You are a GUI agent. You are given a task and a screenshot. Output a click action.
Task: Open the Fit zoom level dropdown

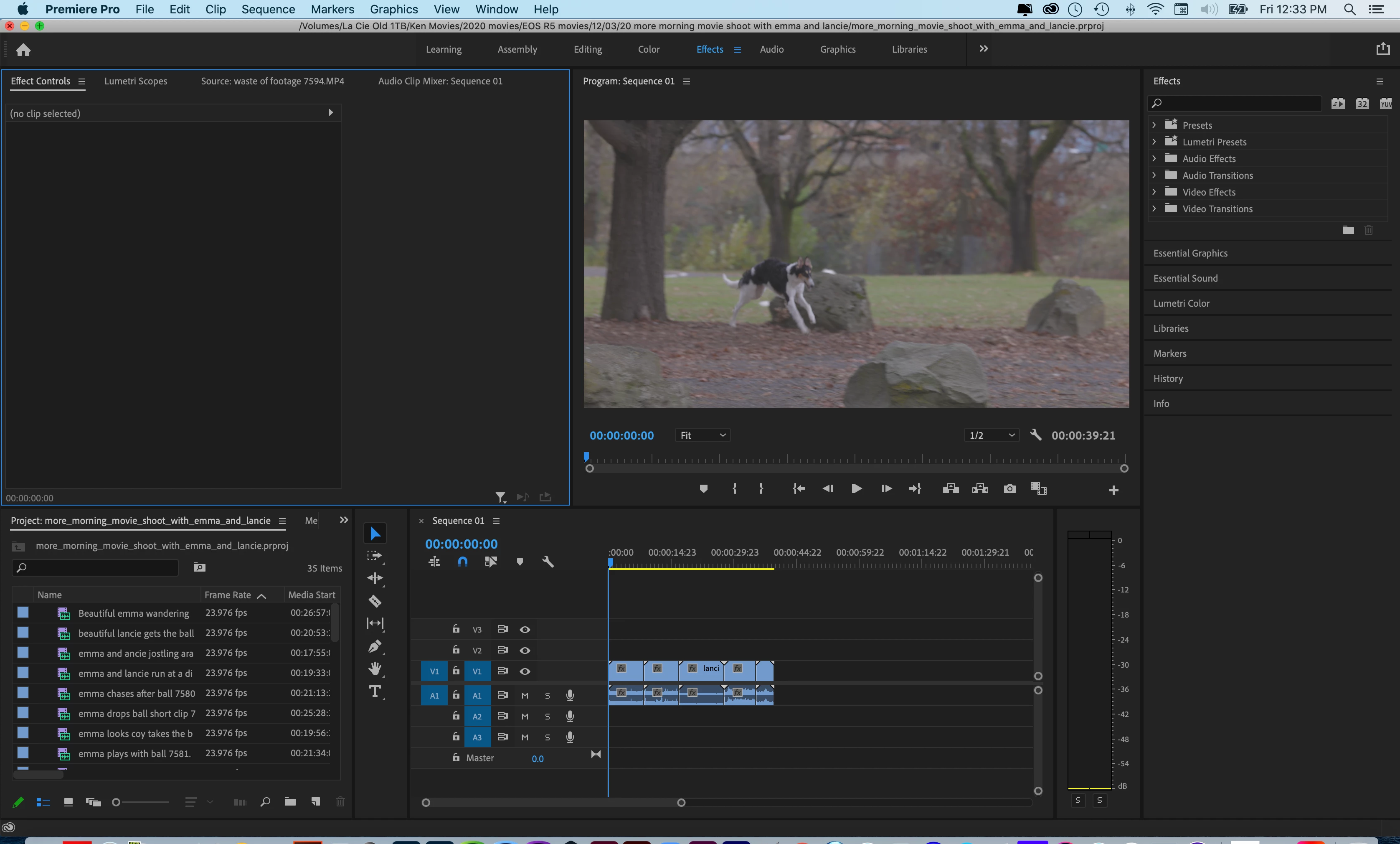pyautogui.click(x=702, y=435)
